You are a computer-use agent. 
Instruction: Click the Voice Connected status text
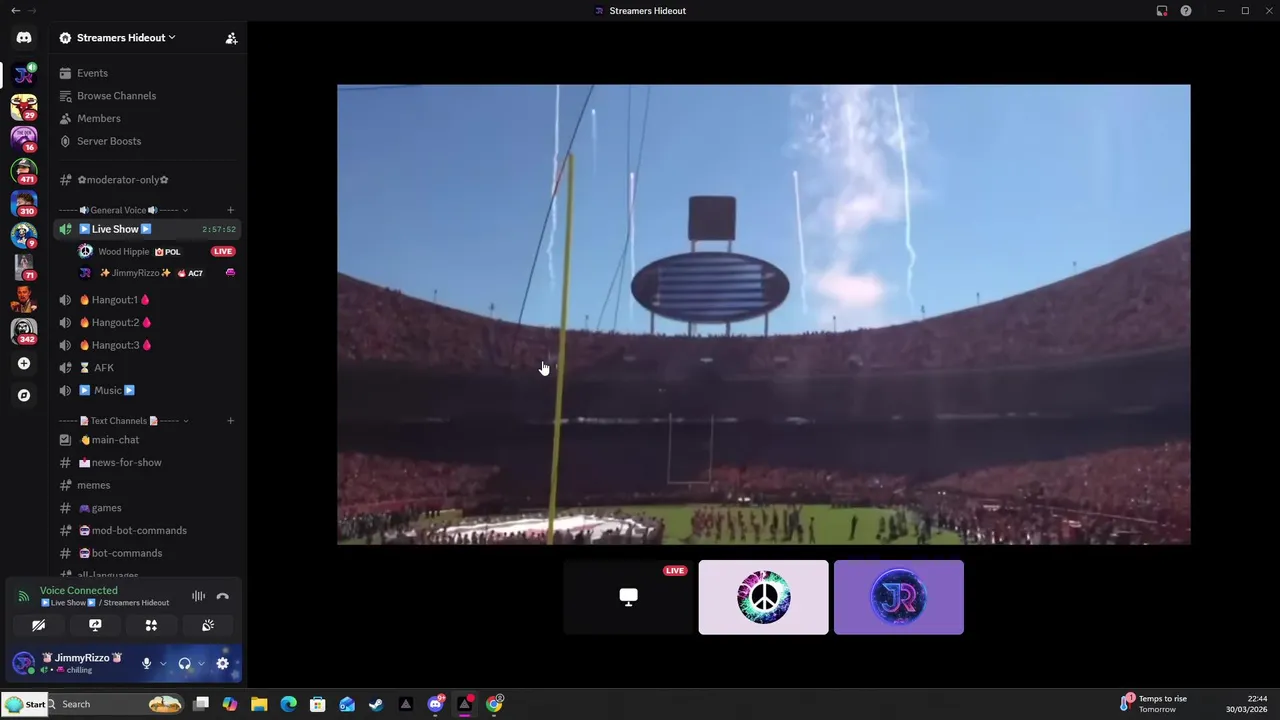pos(78,591)
